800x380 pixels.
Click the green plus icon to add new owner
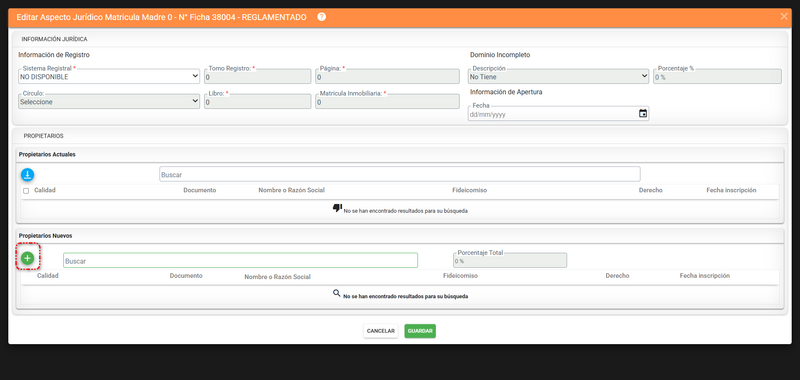click(x=28, y=259)
